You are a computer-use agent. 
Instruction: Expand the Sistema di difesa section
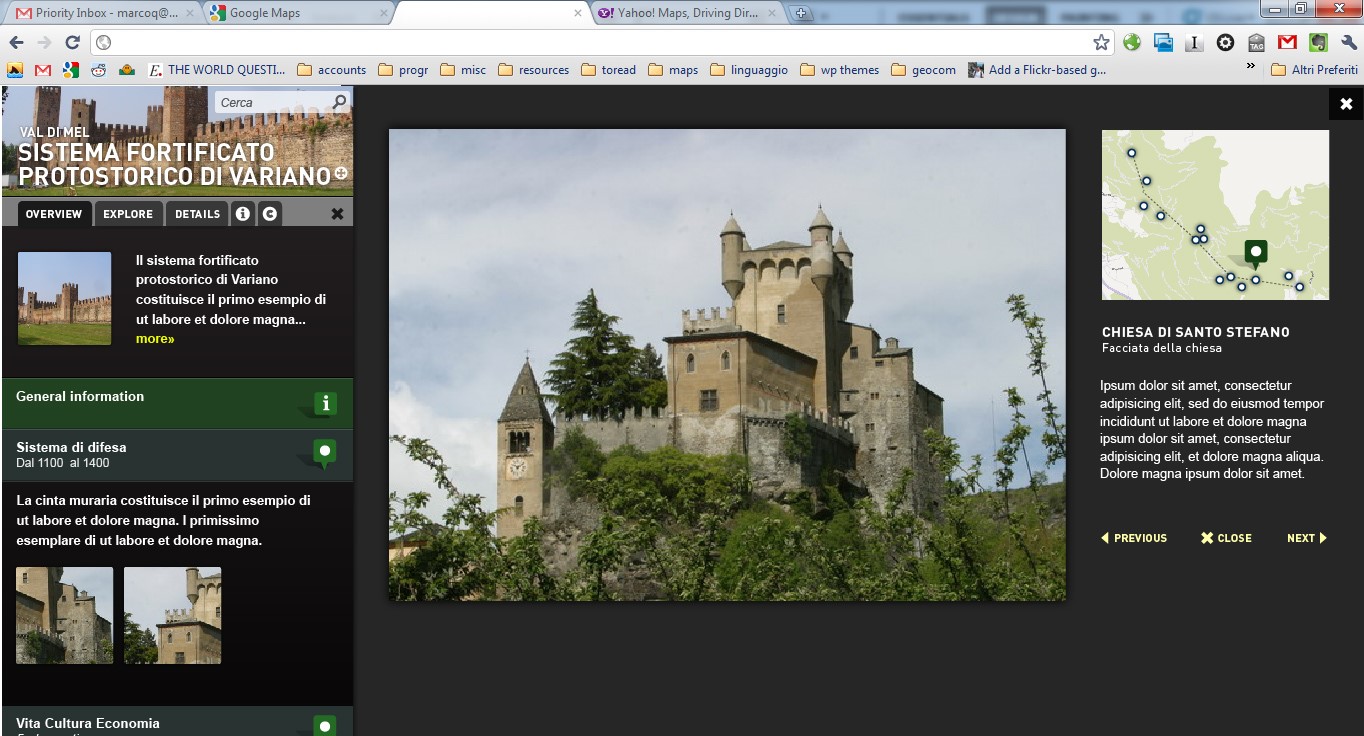177,455
